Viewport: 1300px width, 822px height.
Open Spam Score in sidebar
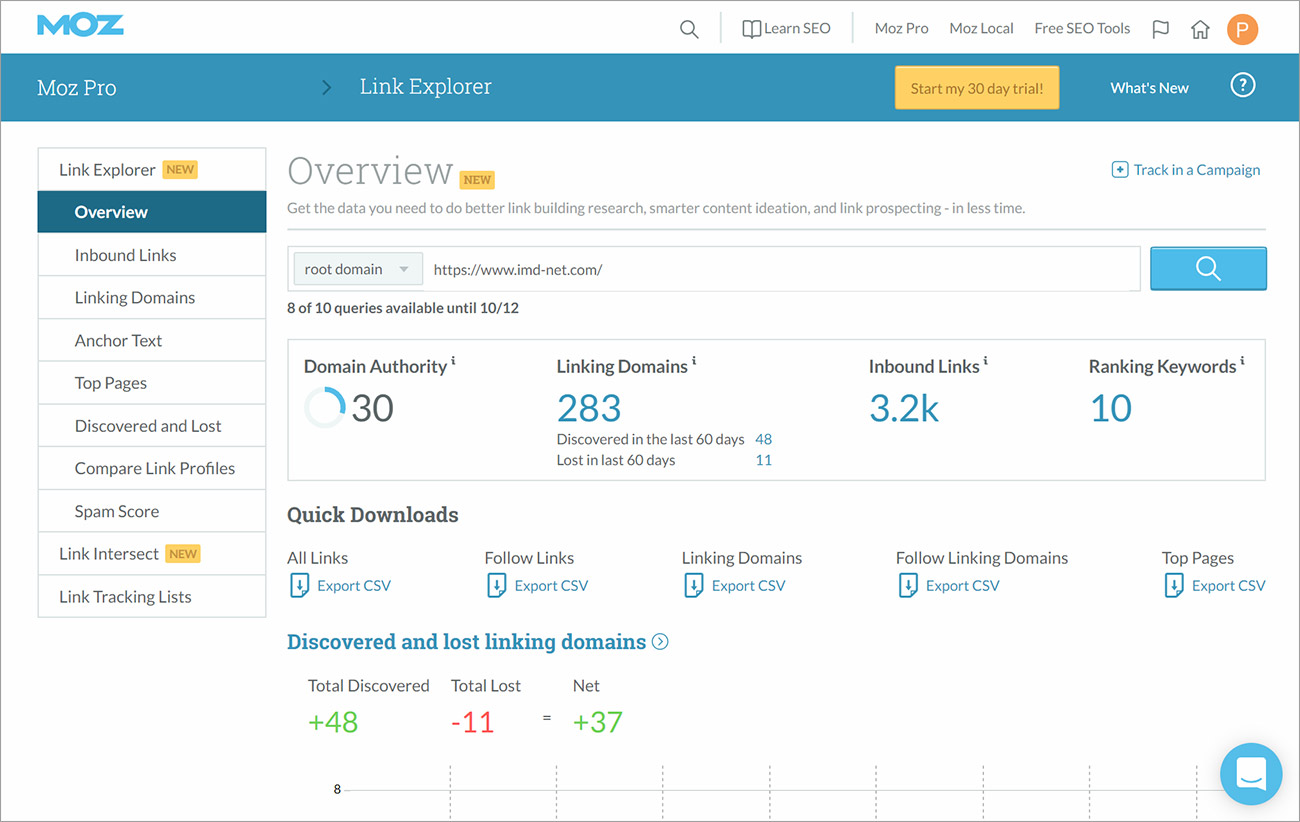pyautogui.click(x=152, y=511)
